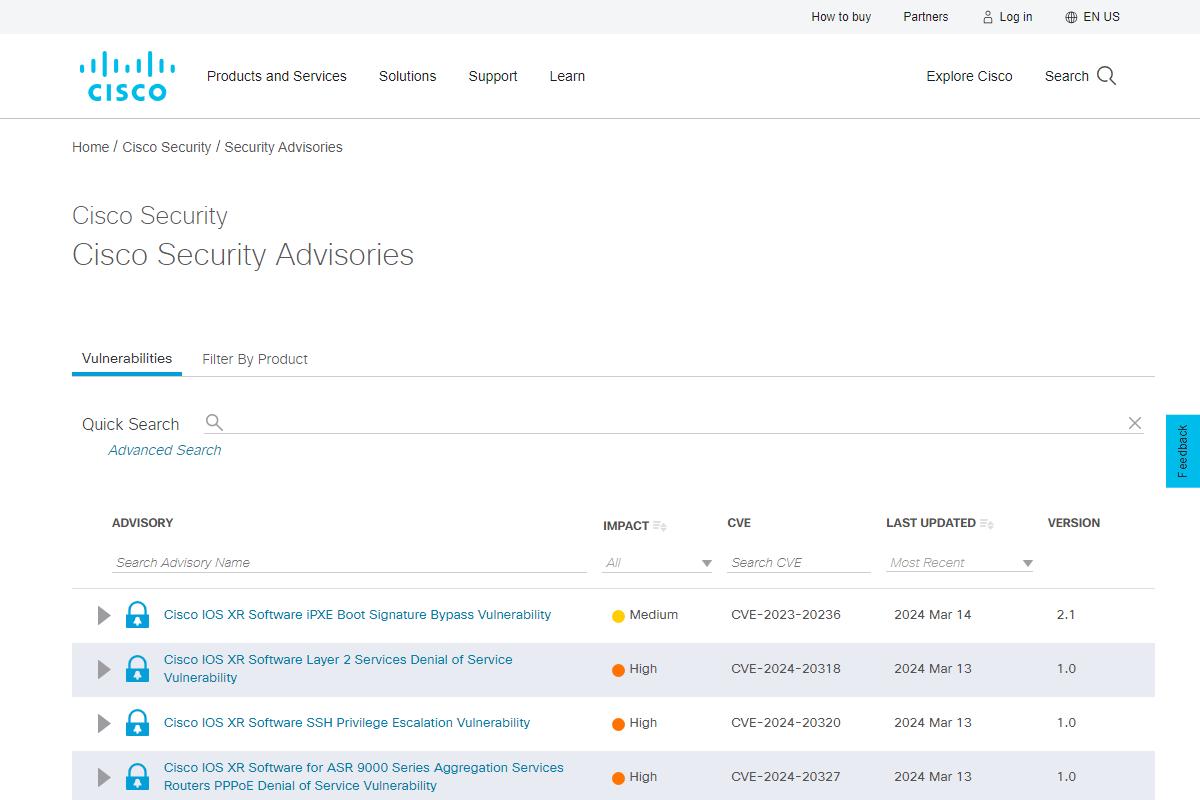Open Layer 2 Services Denial of Service advisory link

coord(338,669)
